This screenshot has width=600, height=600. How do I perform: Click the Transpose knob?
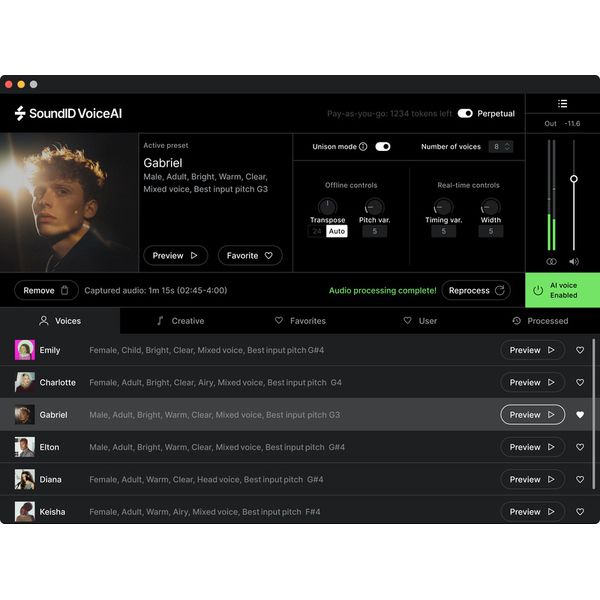tap(327, 207)
